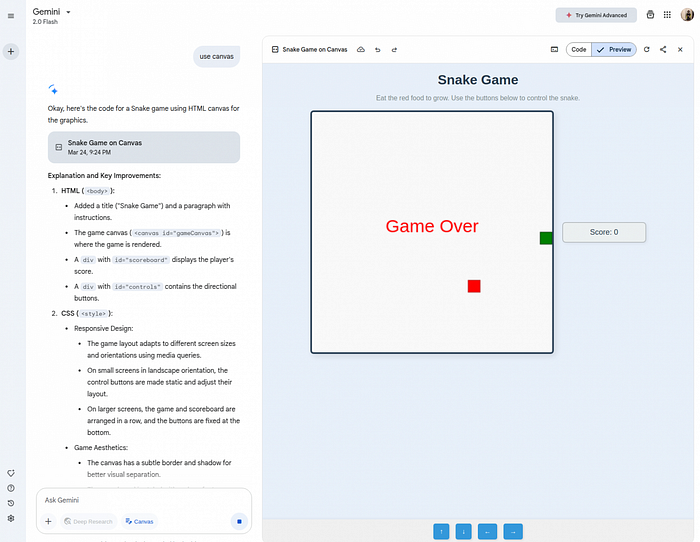Stop response with the stop button
The image size is (700, 542).
[x=239, y=521]
